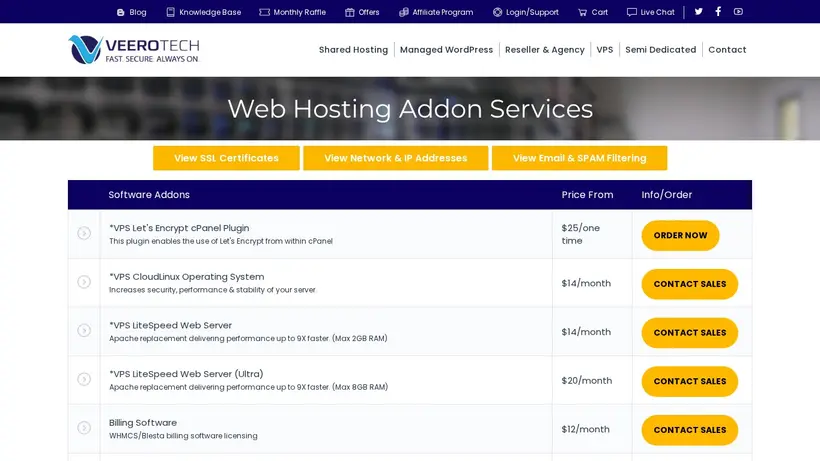The image size is (820, 461).
Task: Contact Sales for CloudLinux Operating System
Action: click(690, 284)
